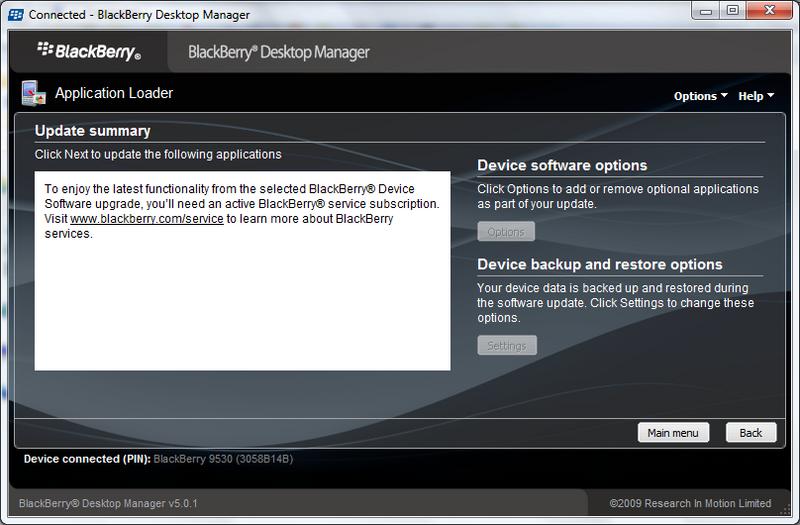Click the BlackBerry icon in the title bar
The image size is (800, 525).
(15, 15)
